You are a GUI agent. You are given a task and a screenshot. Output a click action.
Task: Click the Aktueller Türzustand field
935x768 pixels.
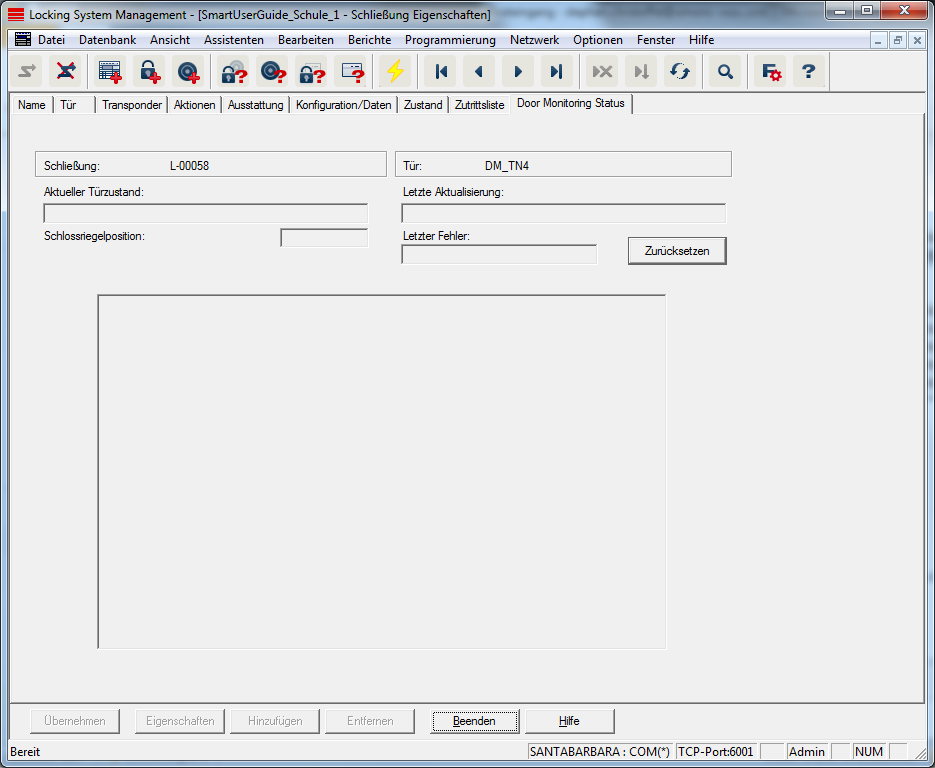205,213
